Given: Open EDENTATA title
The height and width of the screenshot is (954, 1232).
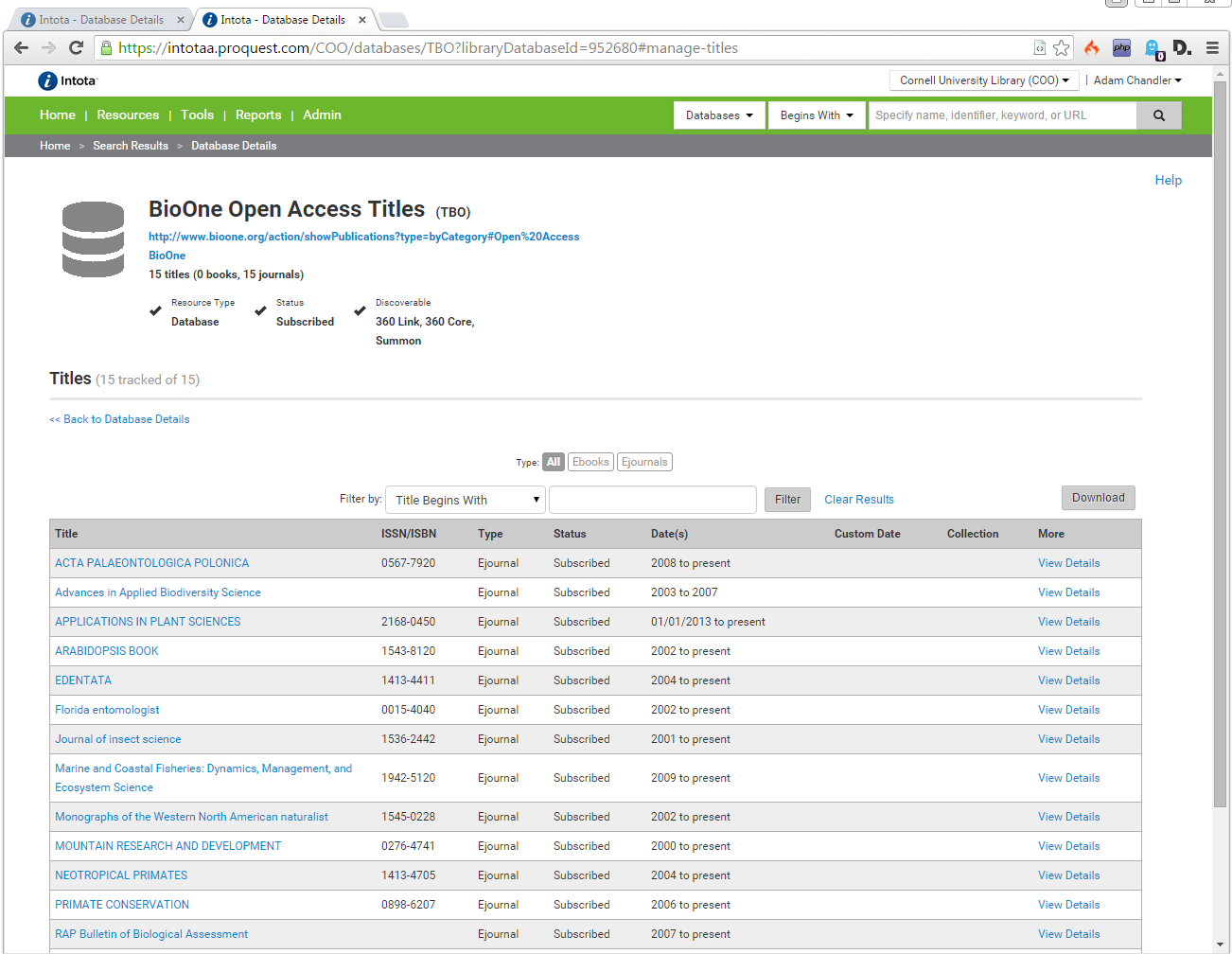Looking at the screenshot, I should coord(83,680).
